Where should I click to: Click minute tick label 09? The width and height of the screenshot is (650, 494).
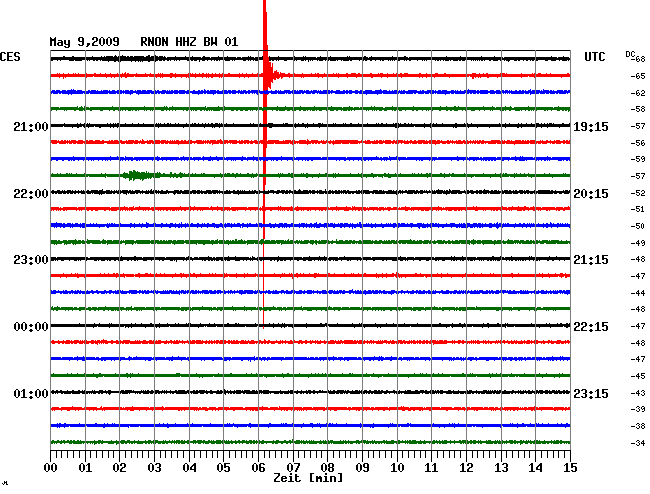[x=362, y=468]
